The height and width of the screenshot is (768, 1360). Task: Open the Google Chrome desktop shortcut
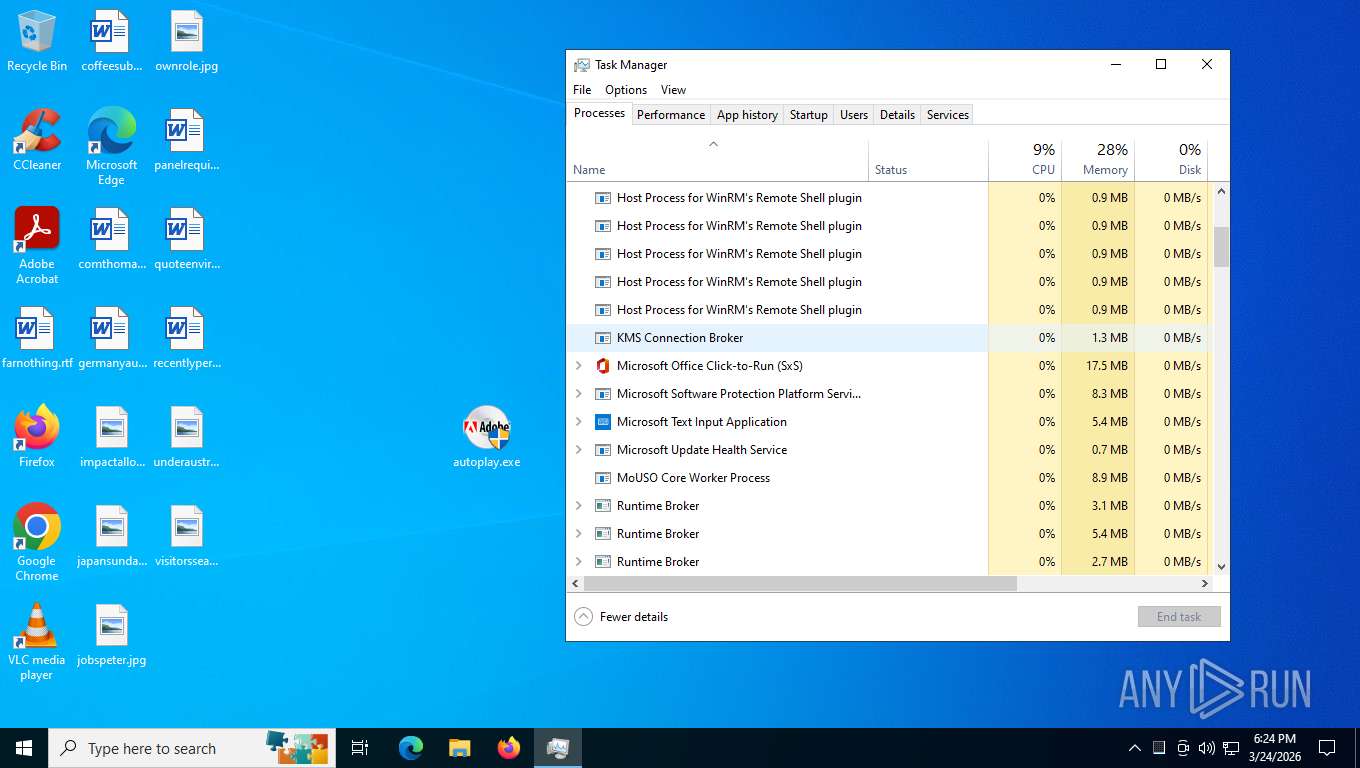(x=37, y=542)
